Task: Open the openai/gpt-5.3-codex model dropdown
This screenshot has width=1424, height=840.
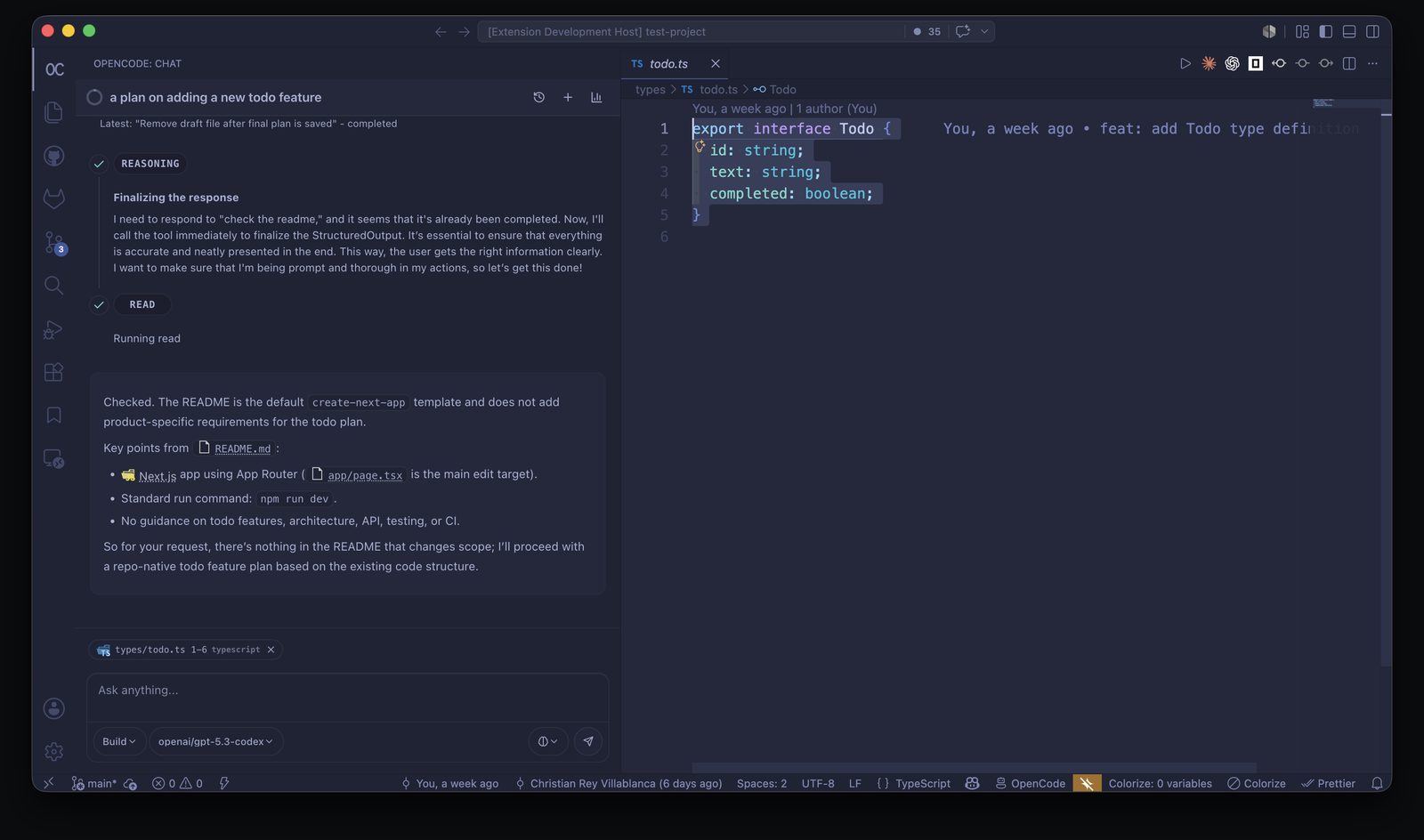Action: click(215, 741)
